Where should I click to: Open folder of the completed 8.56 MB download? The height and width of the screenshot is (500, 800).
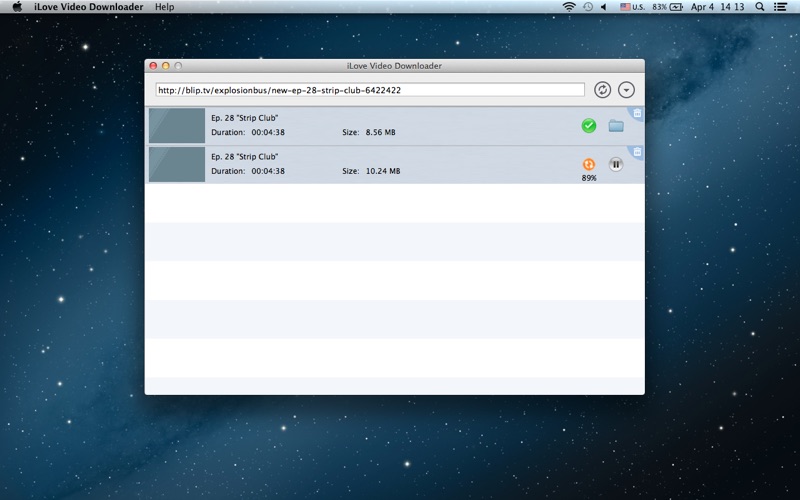point(616,126)
